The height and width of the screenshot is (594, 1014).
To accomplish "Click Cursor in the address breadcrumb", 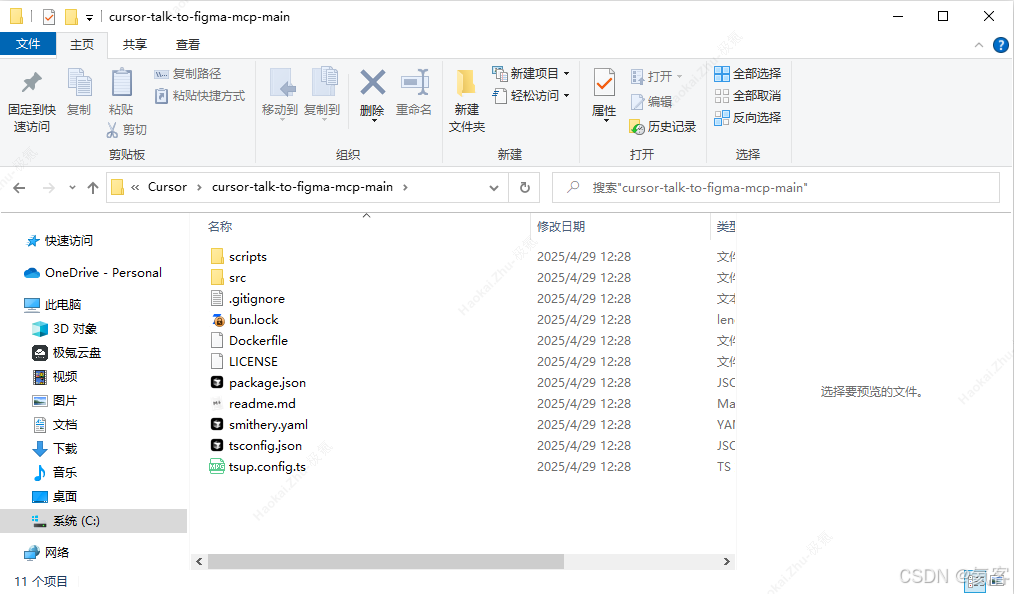I will (167, 187).
